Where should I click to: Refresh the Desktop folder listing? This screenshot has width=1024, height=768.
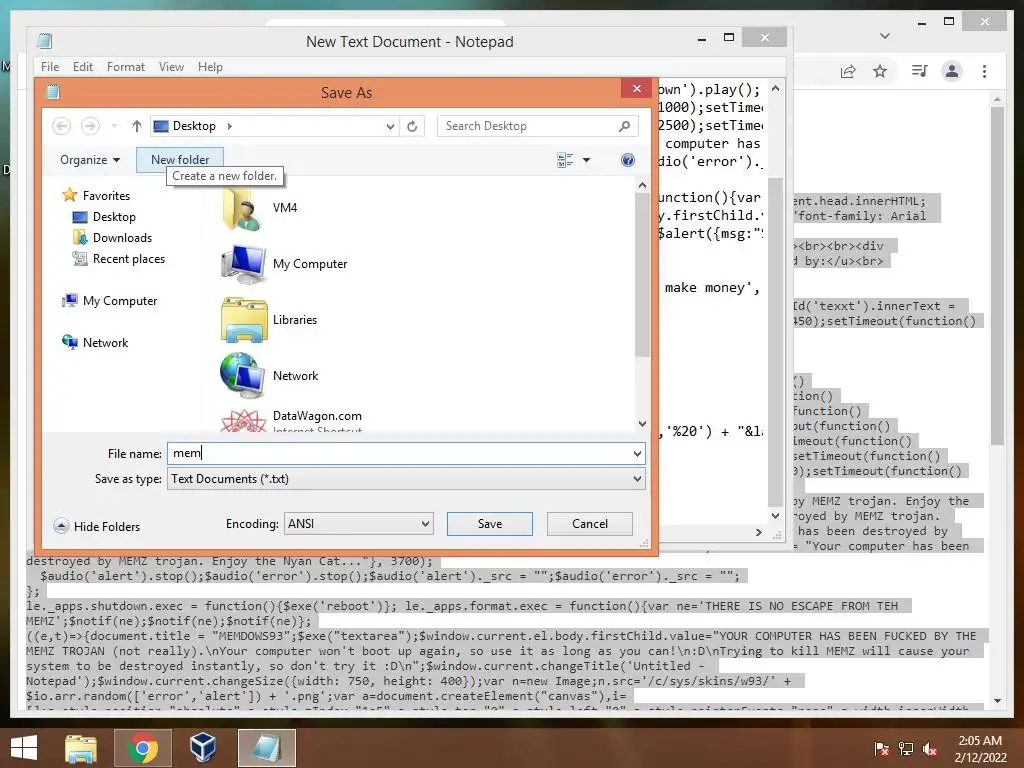412,126
